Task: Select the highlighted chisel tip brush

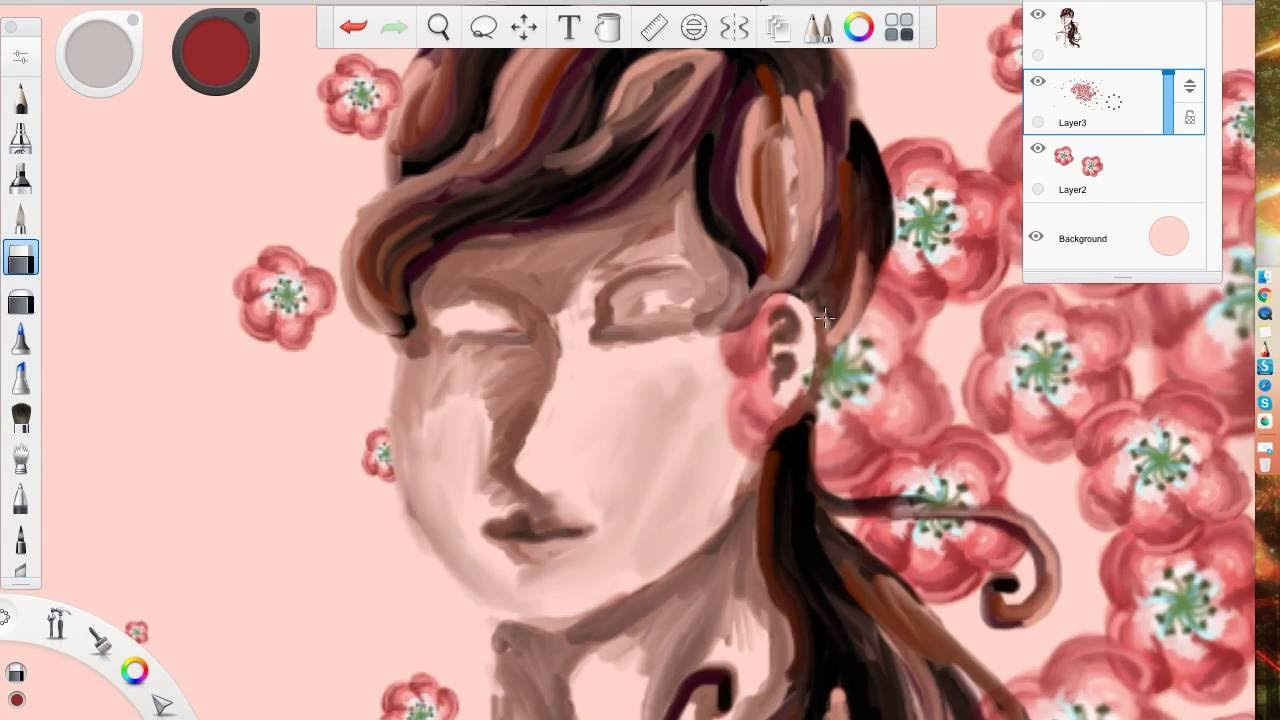Action: (21, 258)
